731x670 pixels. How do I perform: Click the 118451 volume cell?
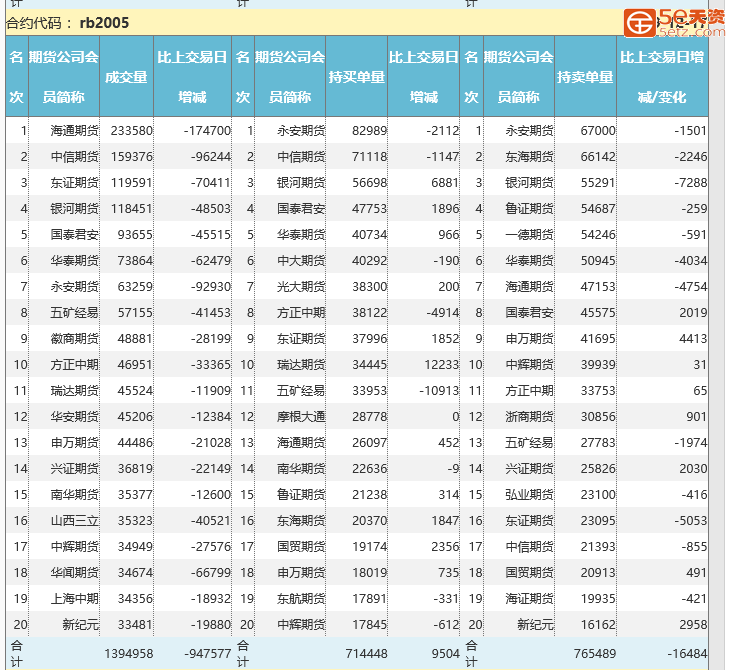click(x=131, y=208)
